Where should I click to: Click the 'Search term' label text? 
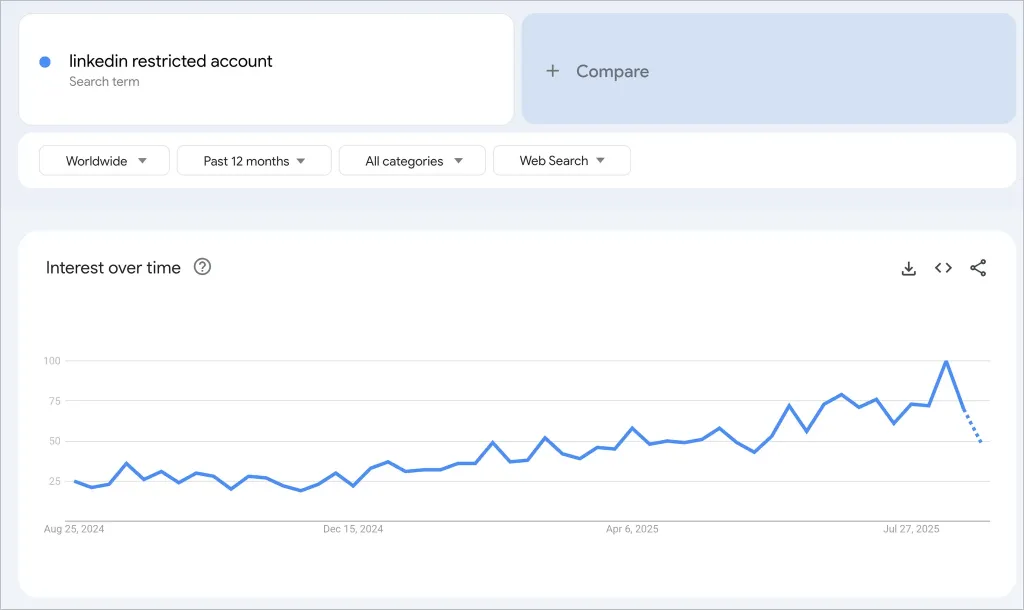click(x=104, y=82)
